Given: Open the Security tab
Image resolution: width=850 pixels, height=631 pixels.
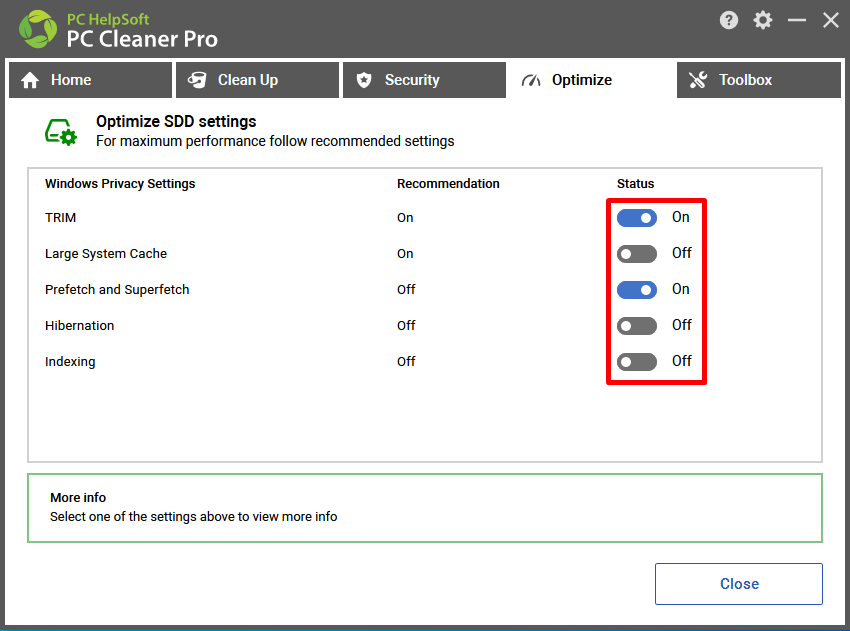Looking at the screenshot, I should pyautogui.click(x=424, y=80).
